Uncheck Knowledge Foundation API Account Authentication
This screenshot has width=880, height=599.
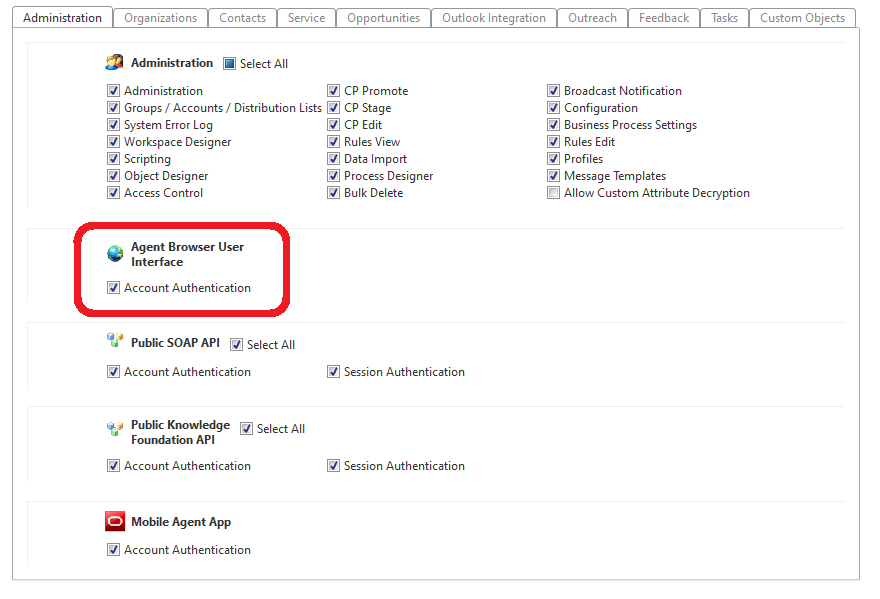tap(113, 465)
